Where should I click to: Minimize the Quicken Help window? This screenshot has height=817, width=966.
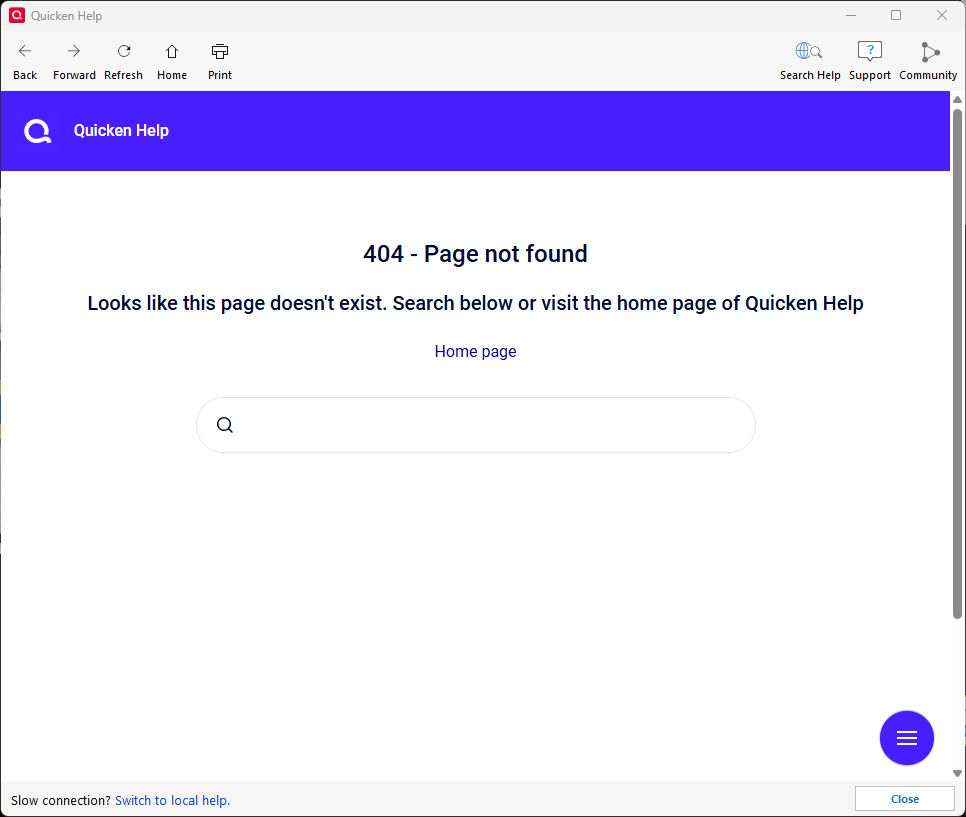(x=851, y=15)
